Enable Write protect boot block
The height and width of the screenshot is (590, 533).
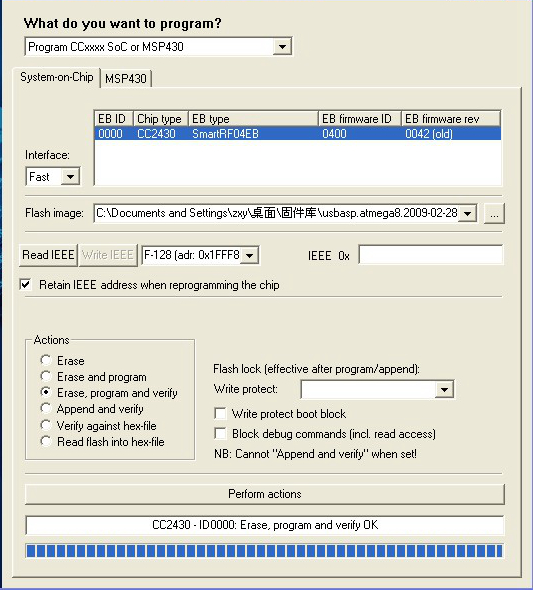(220, 414)
